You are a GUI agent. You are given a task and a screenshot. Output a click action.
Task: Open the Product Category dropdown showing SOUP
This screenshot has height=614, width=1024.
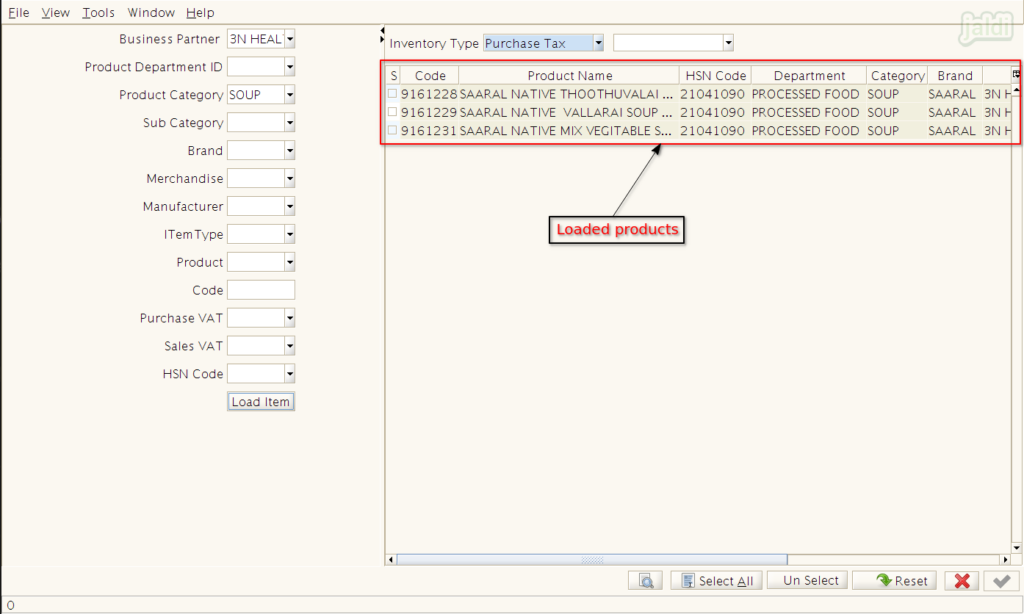click(290, 95)
